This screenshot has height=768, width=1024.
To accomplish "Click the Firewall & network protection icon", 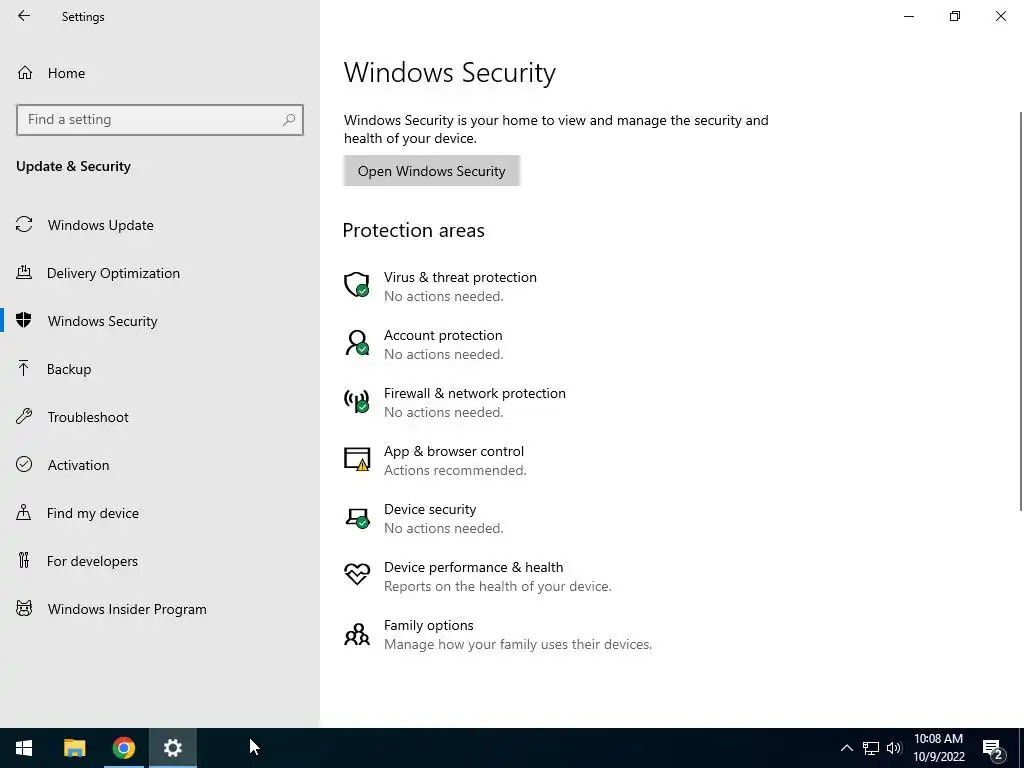I will click(x=357, y=401).
